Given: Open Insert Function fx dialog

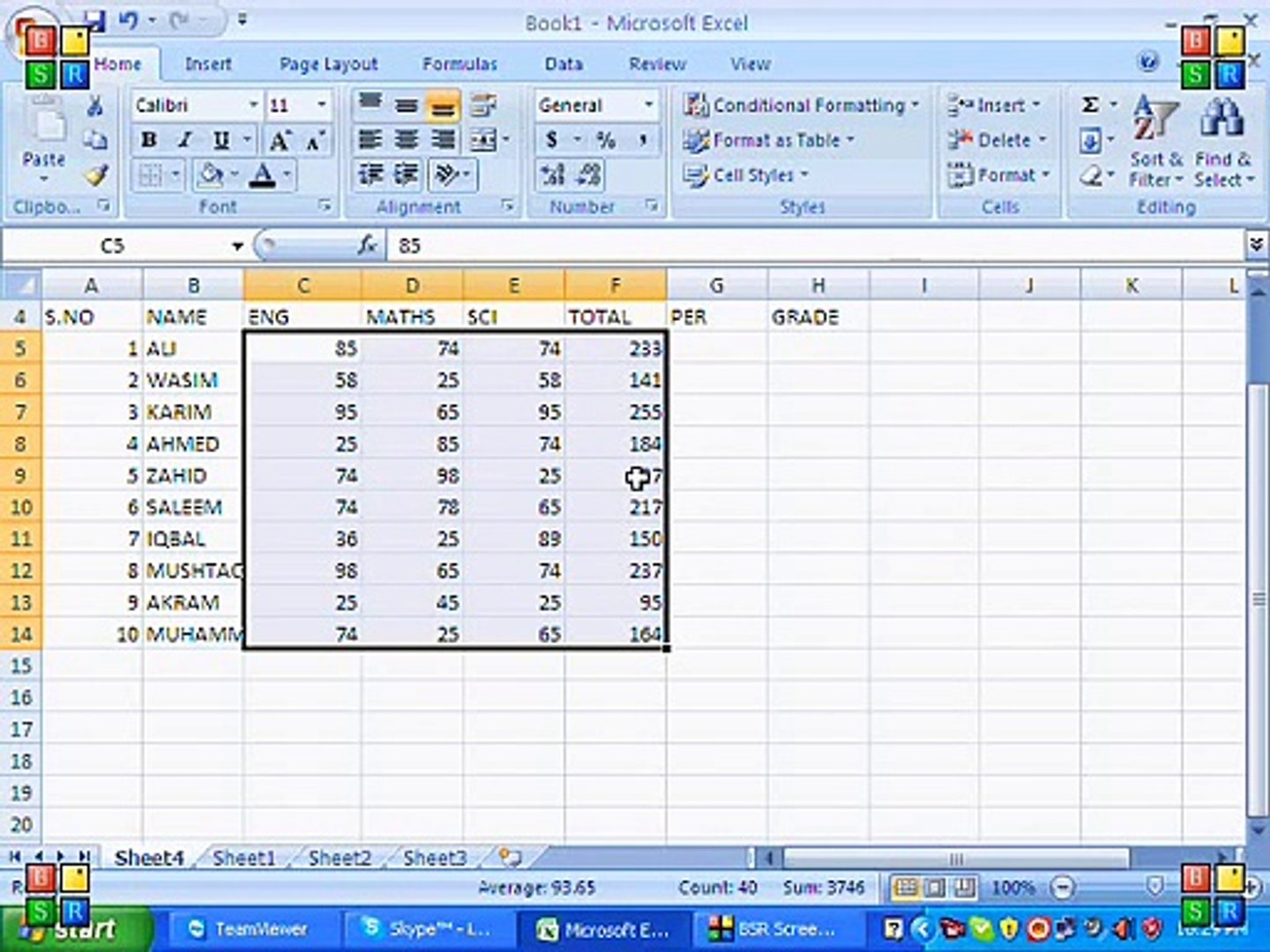Looking at the screenshot, I should [x=367, y=245].
